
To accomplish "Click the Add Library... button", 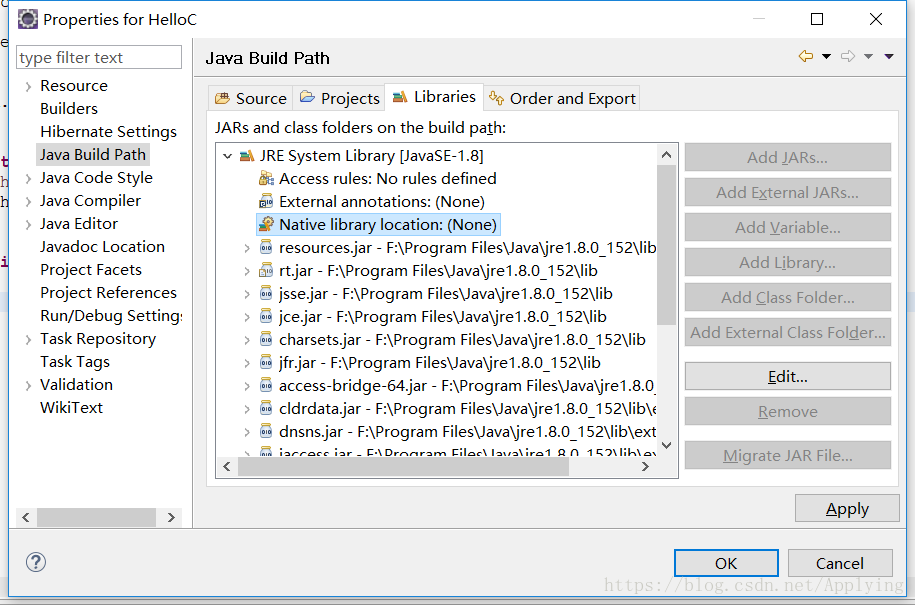I will [x=788, y=263].
